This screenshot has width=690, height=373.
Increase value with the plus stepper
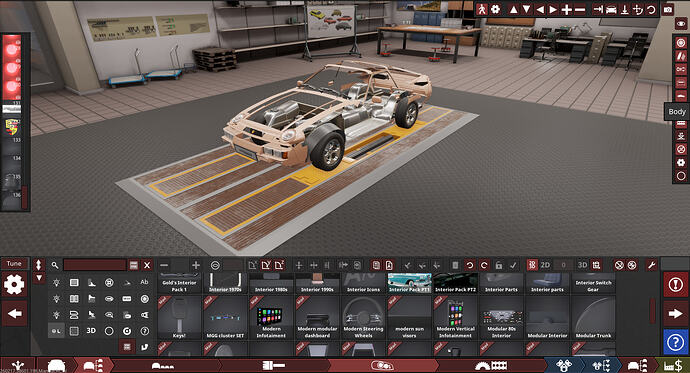coord(196,265)
